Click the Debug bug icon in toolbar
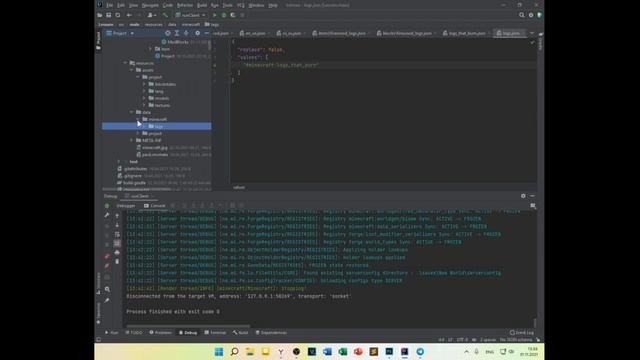640x360 pixels. pos(224,15)
